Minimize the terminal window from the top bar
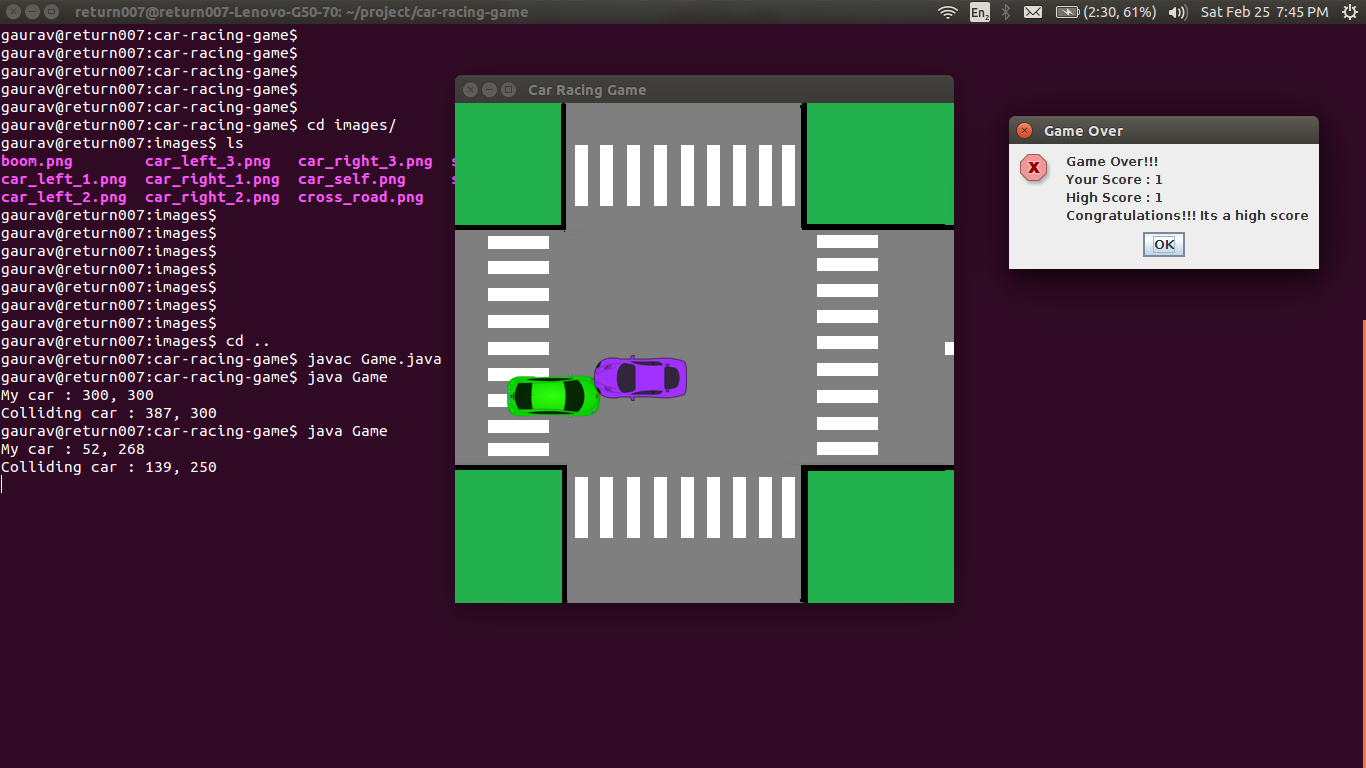 (32, 12)
